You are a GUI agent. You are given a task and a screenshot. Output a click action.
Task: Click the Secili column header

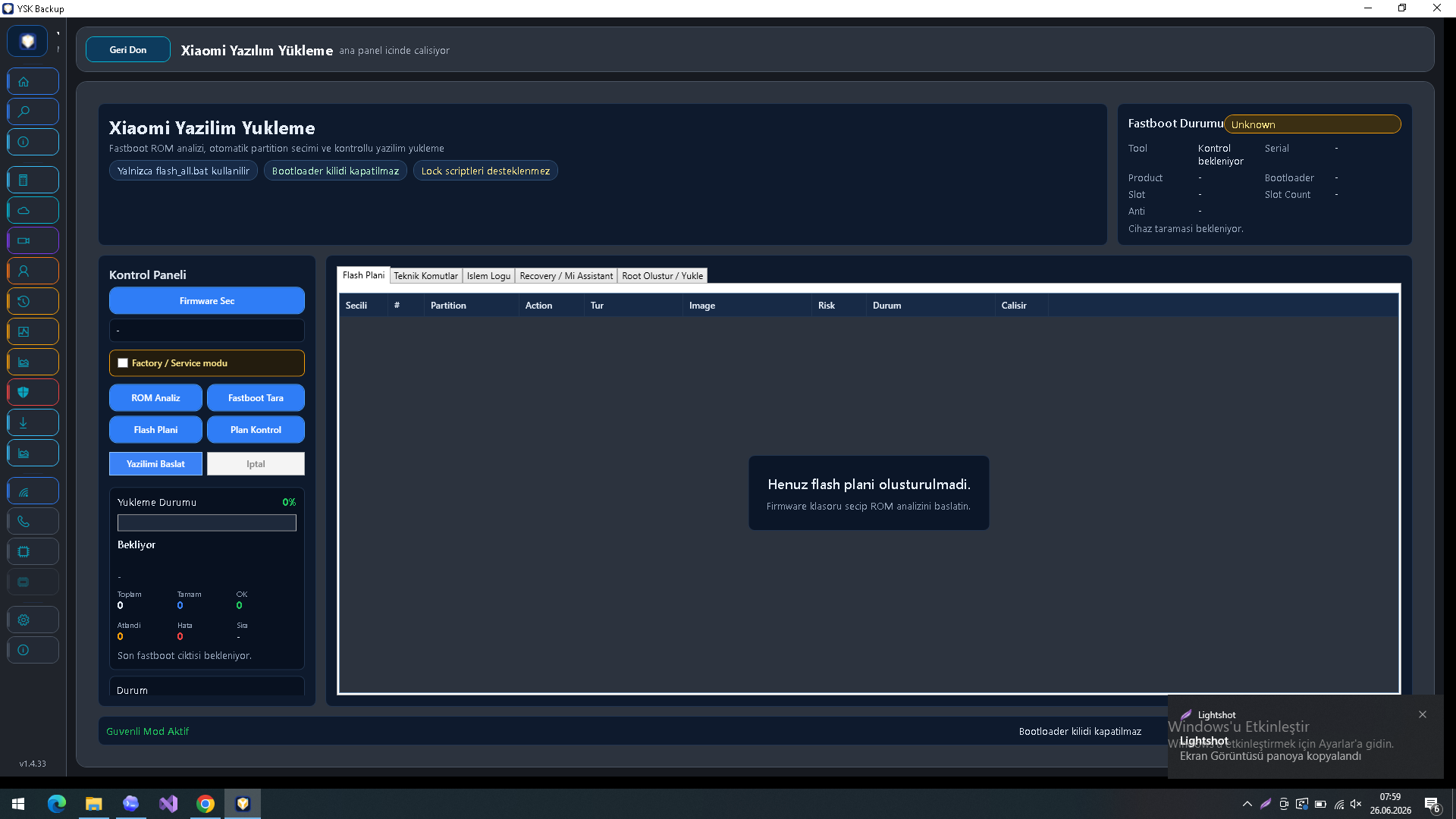click(x=363, y=306)
